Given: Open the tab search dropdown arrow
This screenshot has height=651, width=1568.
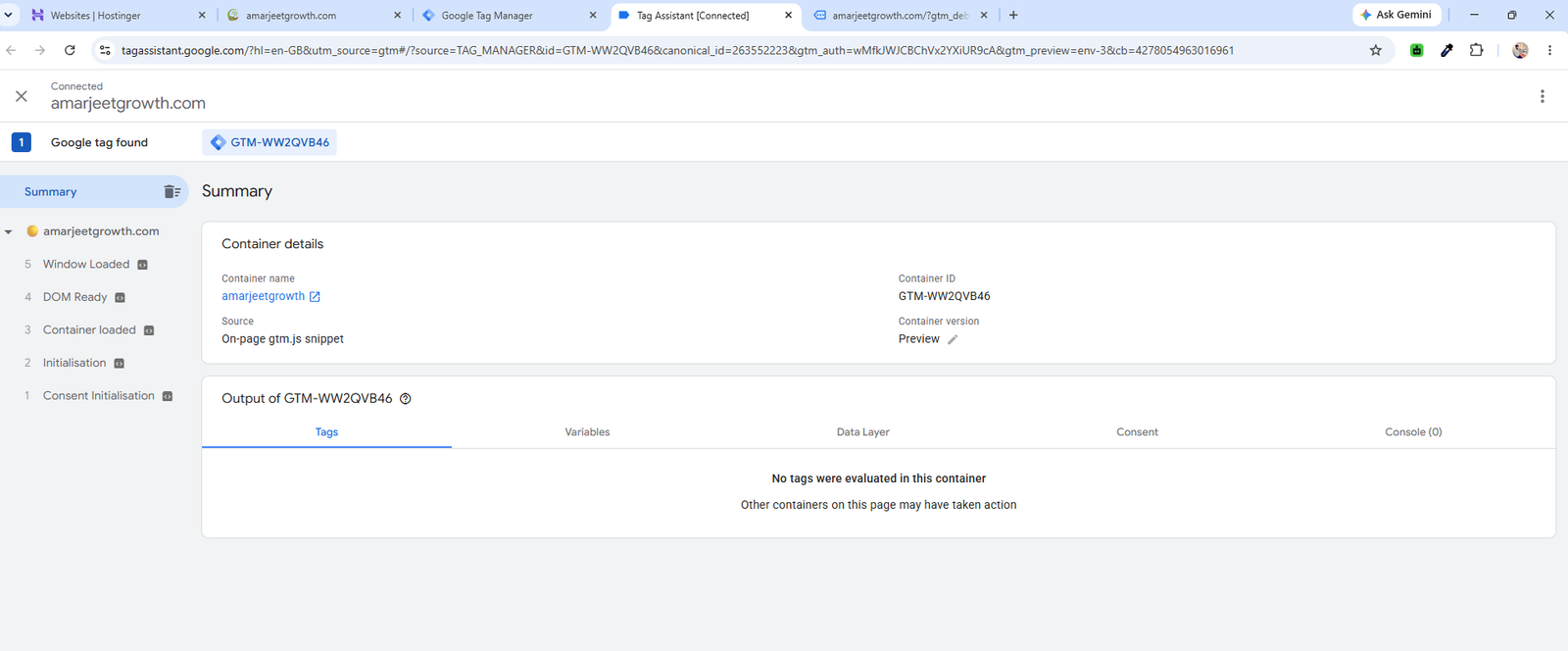Looking at the screenshot, I should (x=8, y=15).
